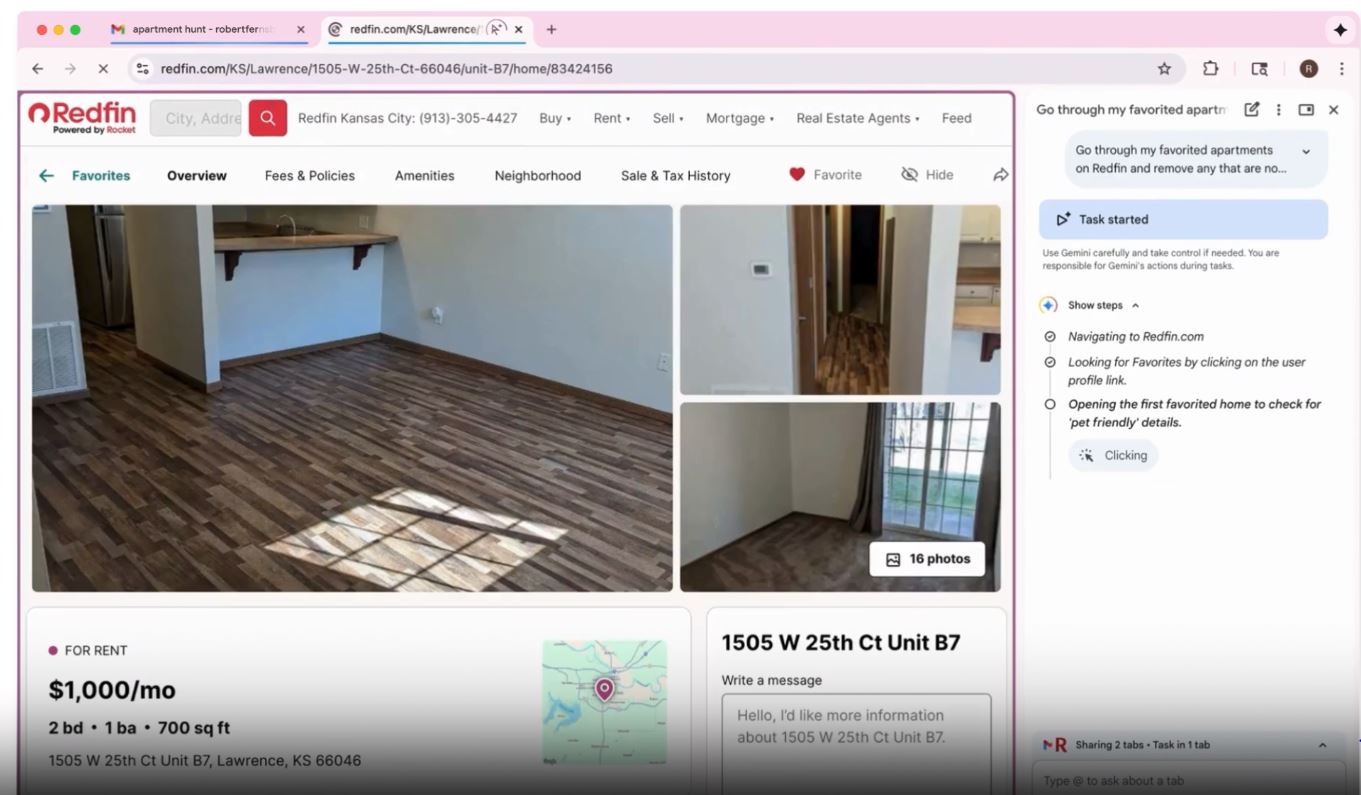Open the Gemini panel three-dot menu
This screenshot has height=795, width=1361.
coord(1278,110)
